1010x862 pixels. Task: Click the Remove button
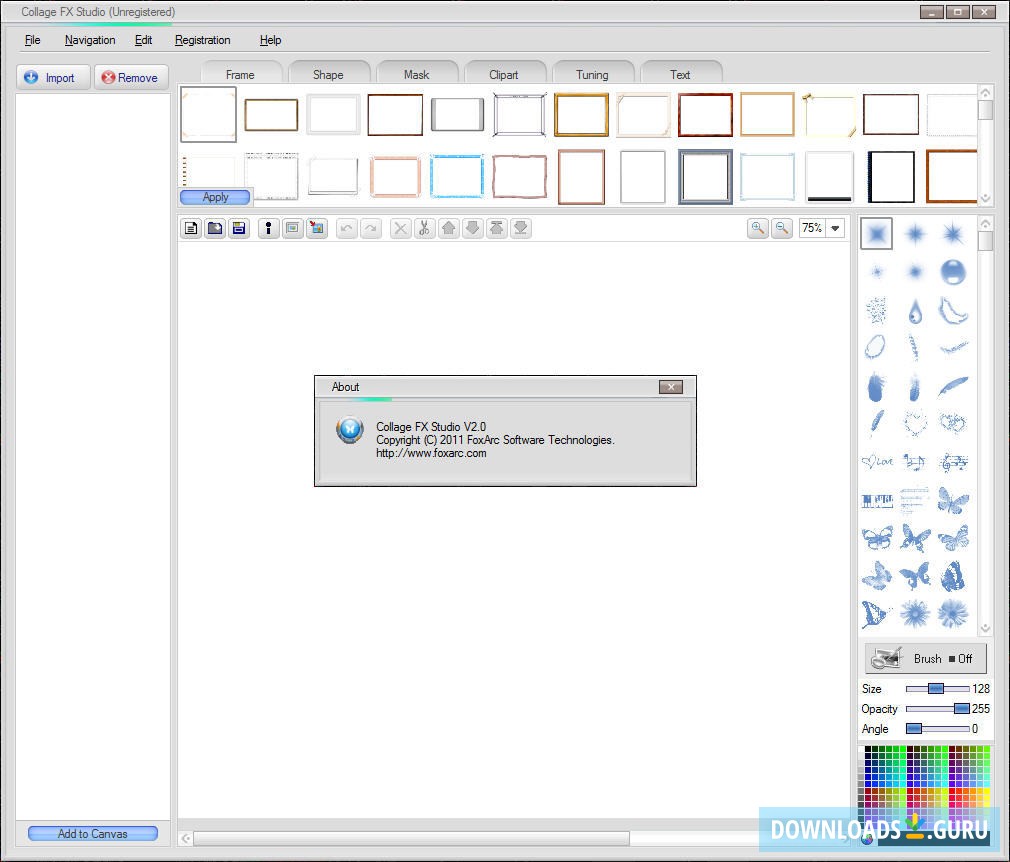tap(131, 77)
